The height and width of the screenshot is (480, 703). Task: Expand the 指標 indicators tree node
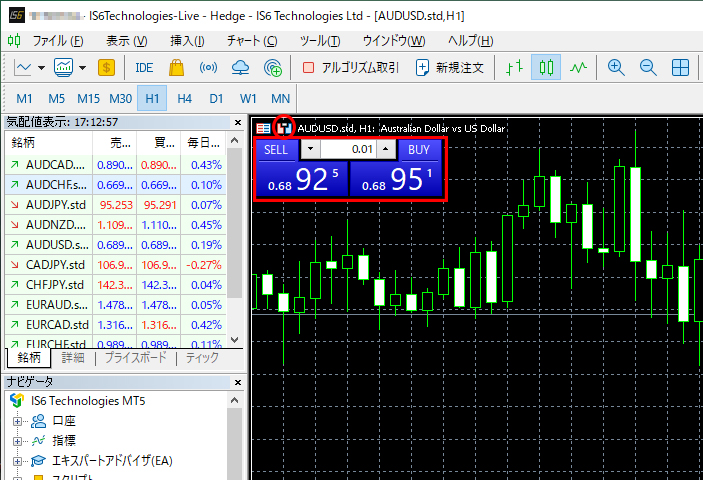(17, 441)
